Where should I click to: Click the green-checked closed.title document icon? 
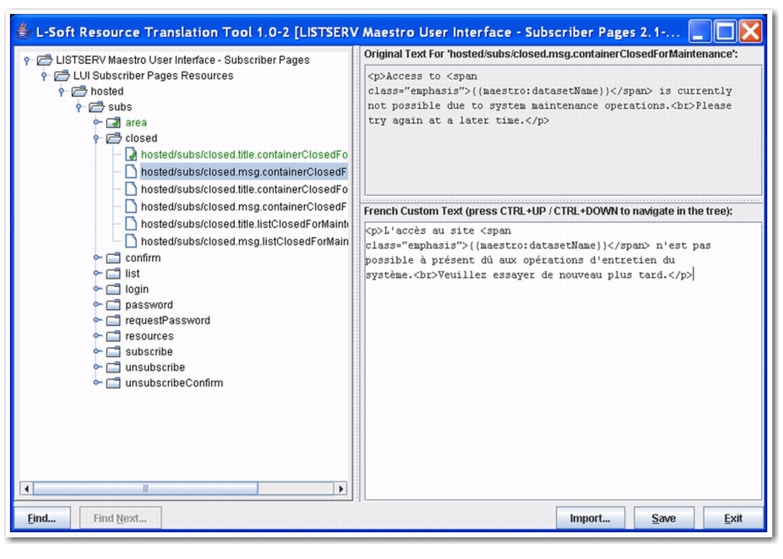[x=131, y=154]
